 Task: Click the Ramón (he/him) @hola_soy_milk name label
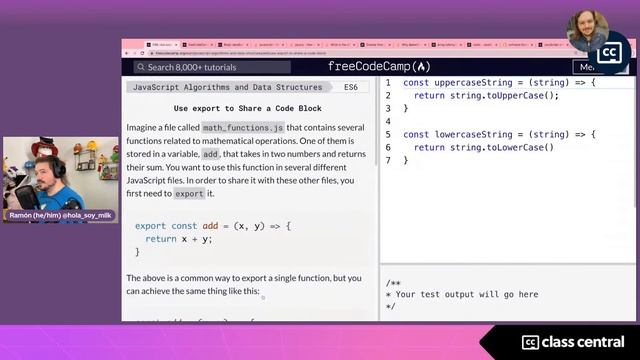(60, 215)
